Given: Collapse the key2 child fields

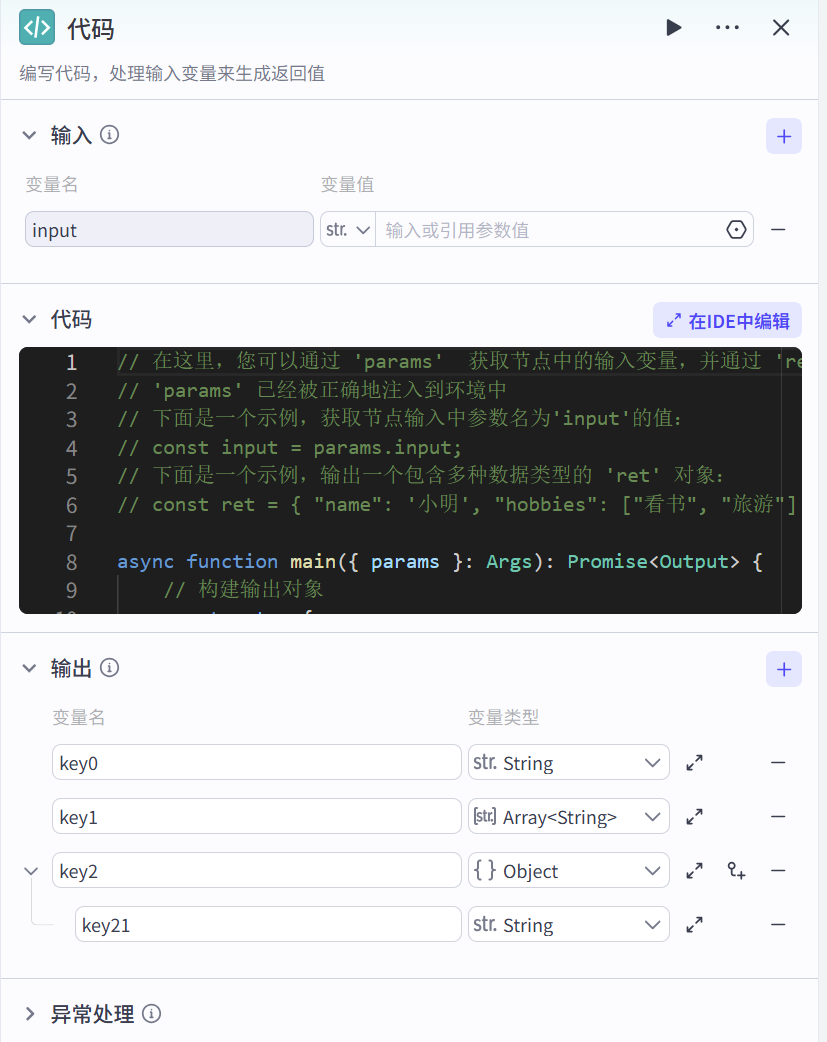Looking at the screenshot, I should pos(29,871).
